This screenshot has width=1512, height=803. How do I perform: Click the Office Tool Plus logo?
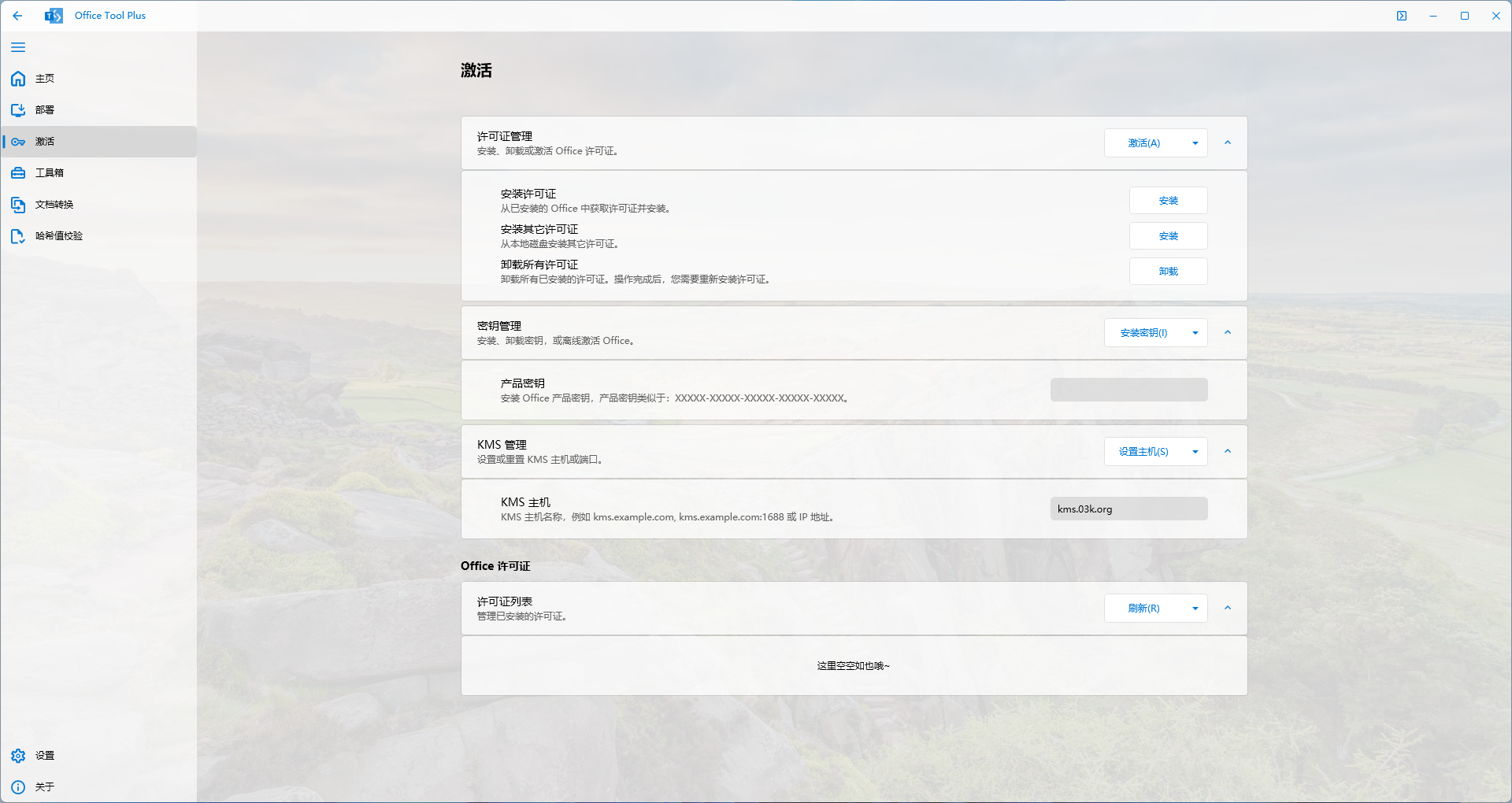(x=53, y=15)
